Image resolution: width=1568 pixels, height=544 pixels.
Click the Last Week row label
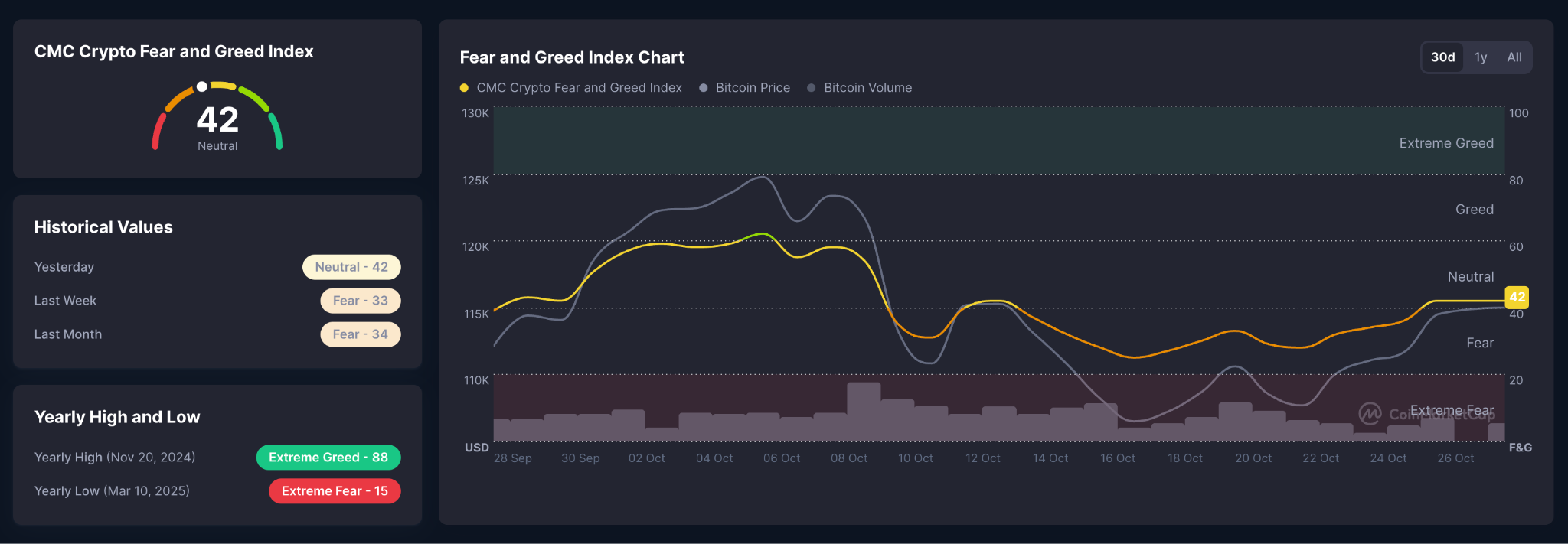tap(65, 301)
